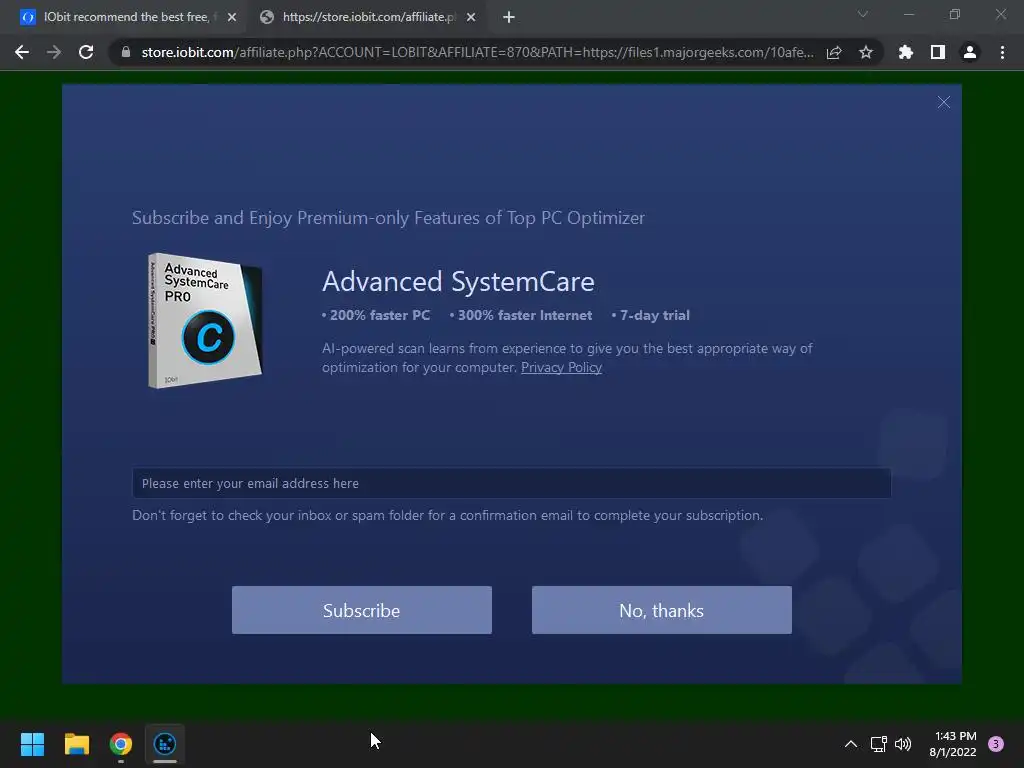Open the tab search dropdown arrow
1024x768 pixels.
coord(863,14)
